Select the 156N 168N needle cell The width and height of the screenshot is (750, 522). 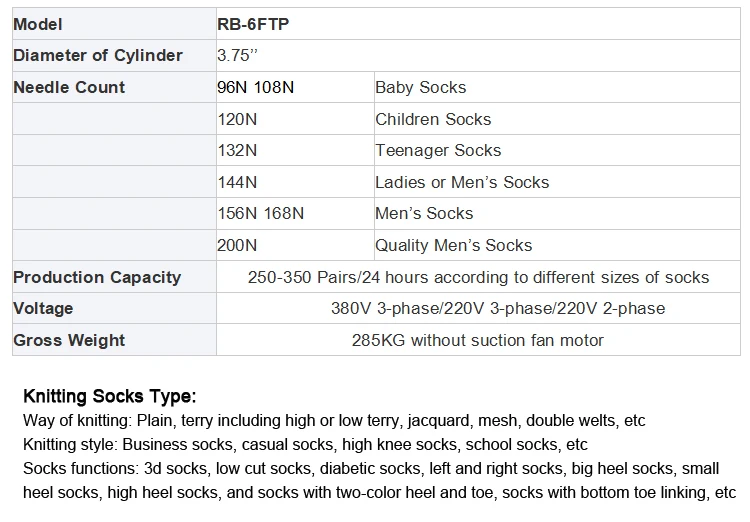click(261, 214)
